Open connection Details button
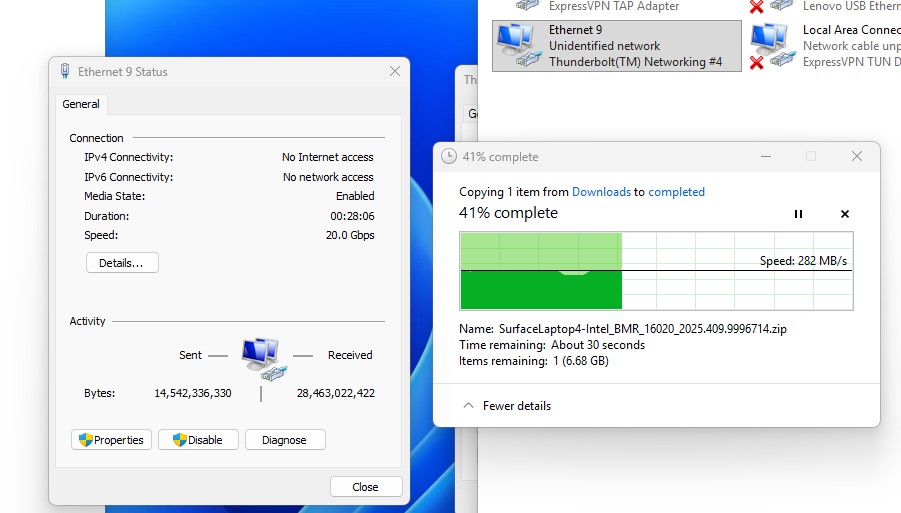This screenshot has width=901, height=513. [x=122, y=263]
